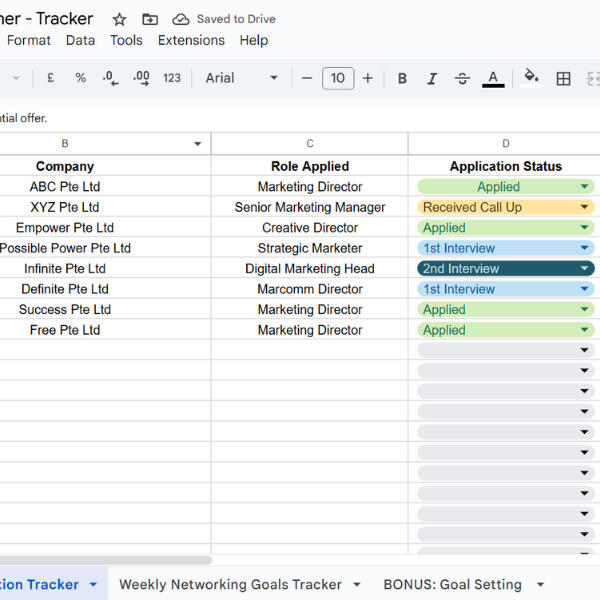Apply percent format to cell
This screenshot has height=600, width=600.
(80, 78)
